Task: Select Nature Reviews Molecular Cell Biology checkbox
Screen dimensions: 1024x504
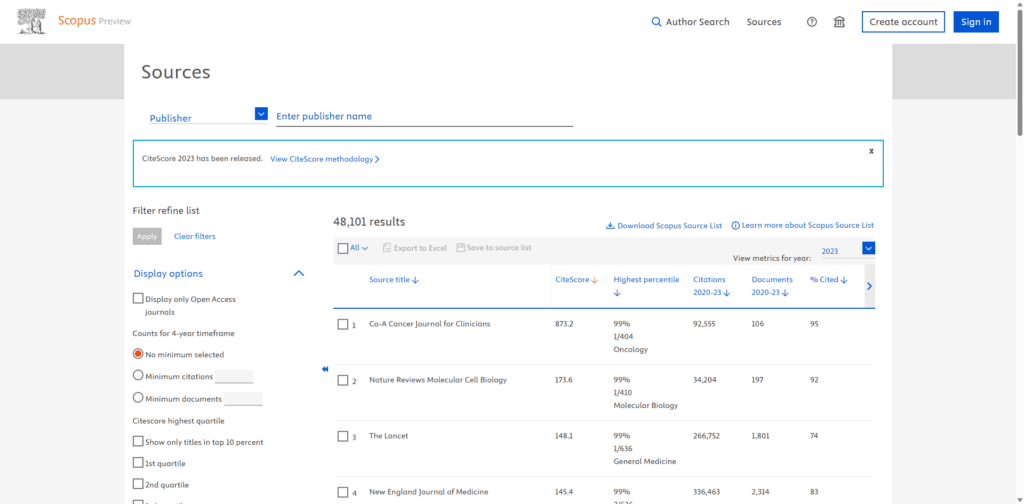Action: click(343, 381)
